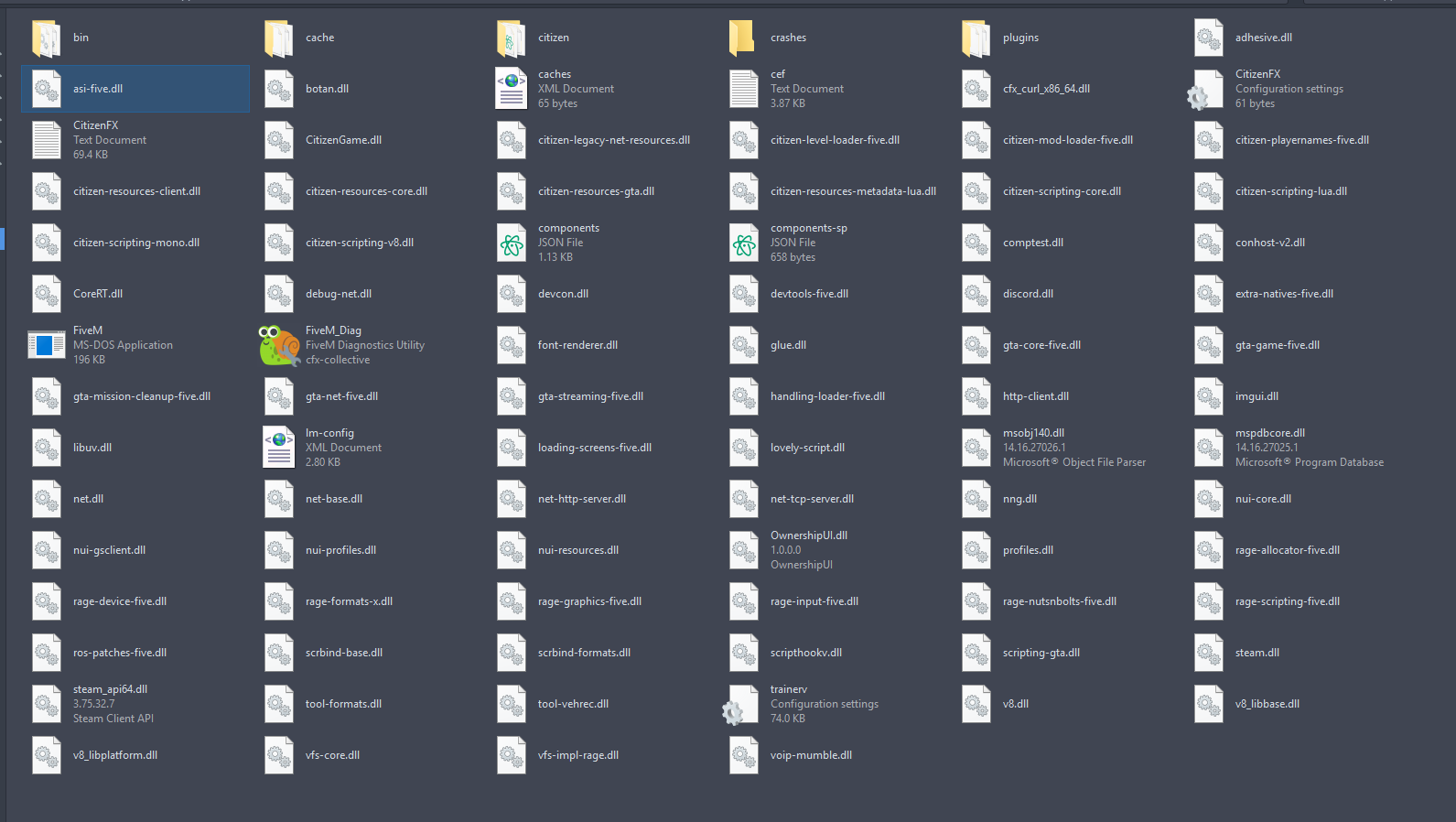Image resolution: width=1456 pixels, height=822 pixels.
Task: Click the http-client.dll file name
Action: click(x=1036, y=396)
